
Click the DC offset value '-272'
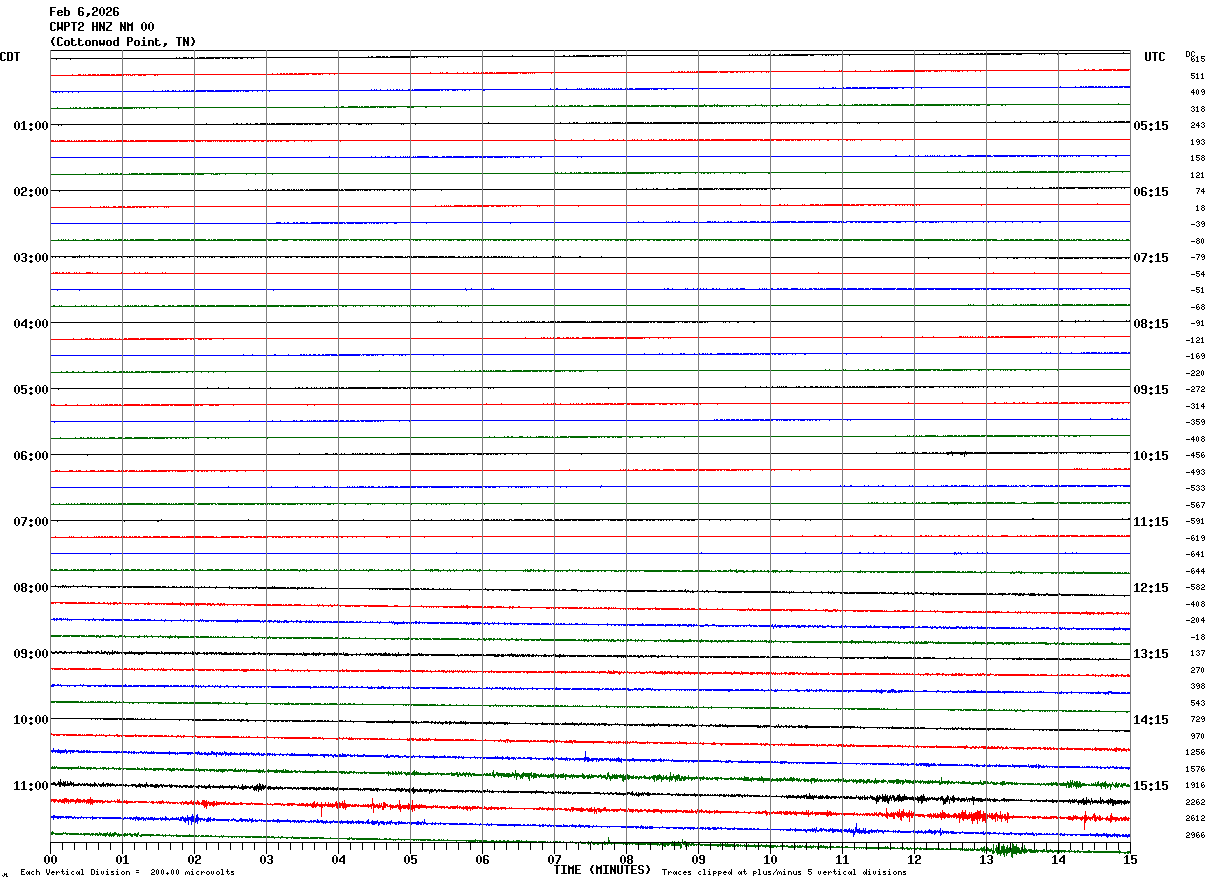click(1195, 389)
